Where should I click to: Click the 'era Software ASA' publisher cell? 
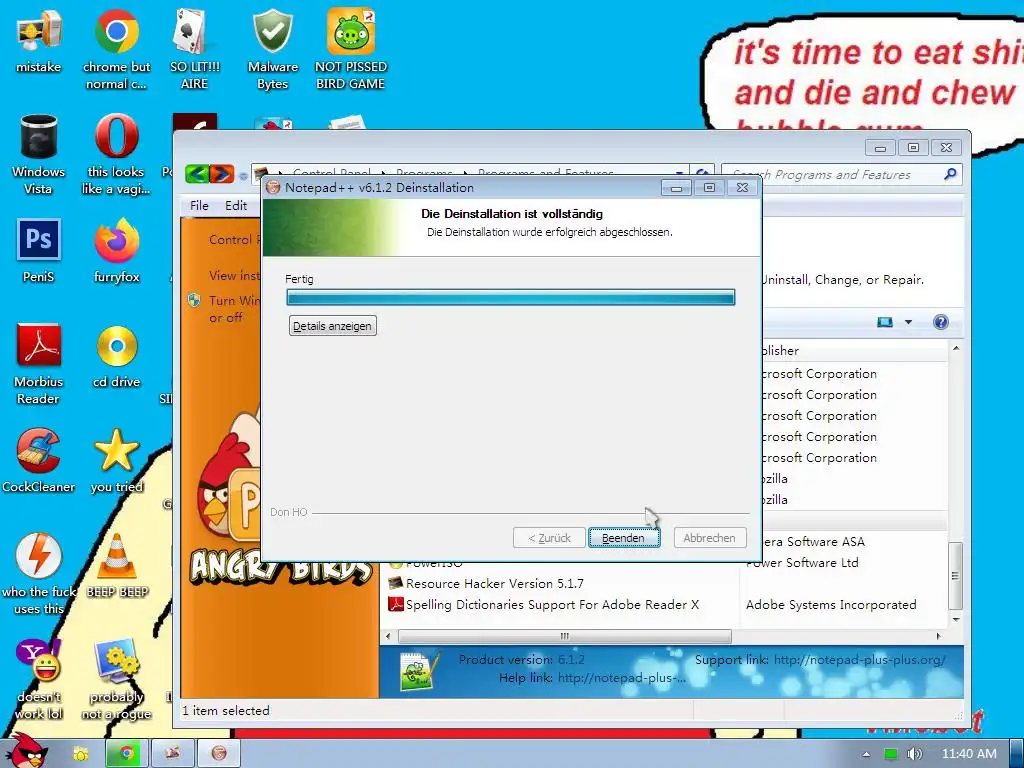click(813, 541)
